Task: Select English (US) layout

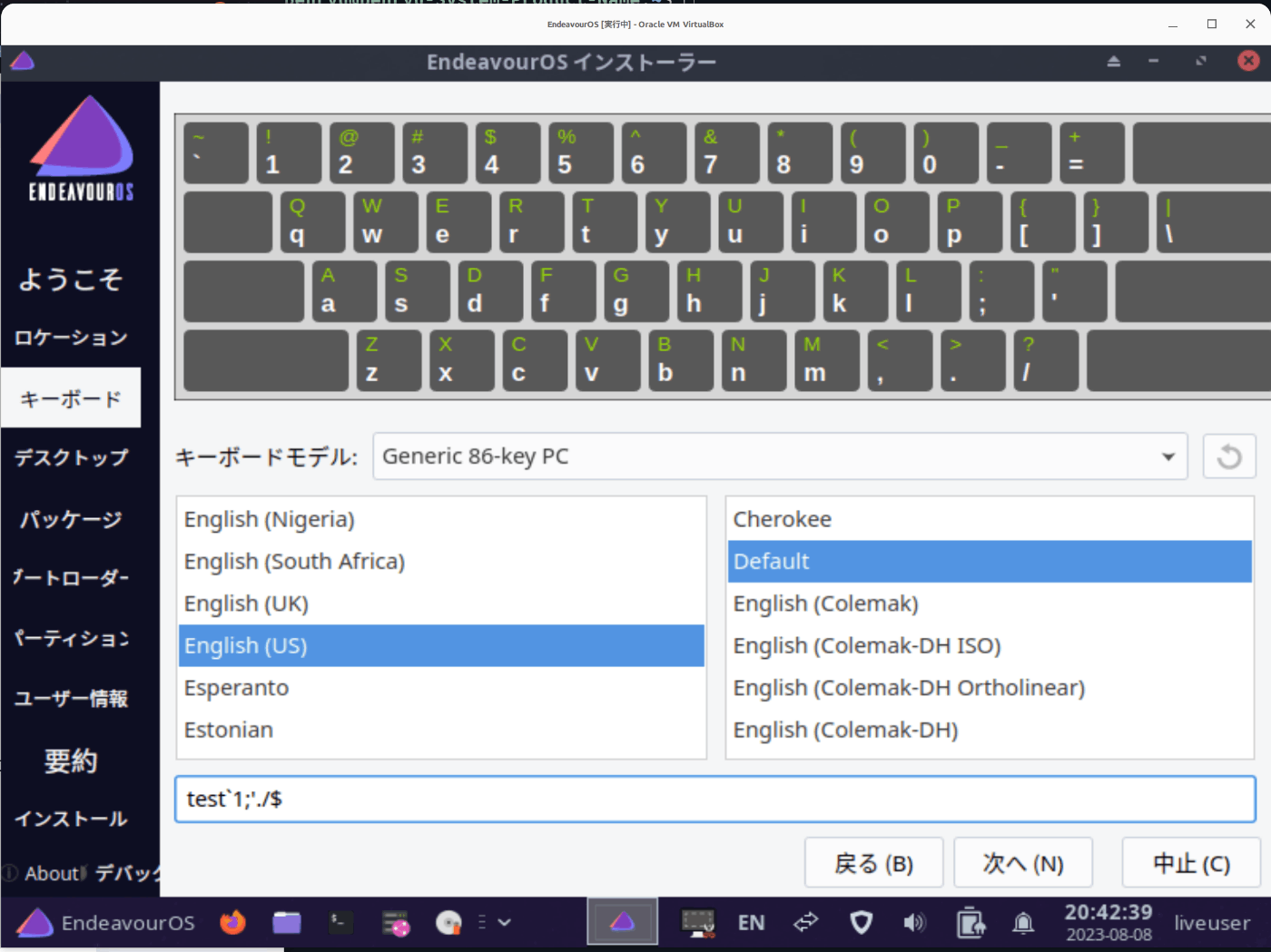Action: 441,645
